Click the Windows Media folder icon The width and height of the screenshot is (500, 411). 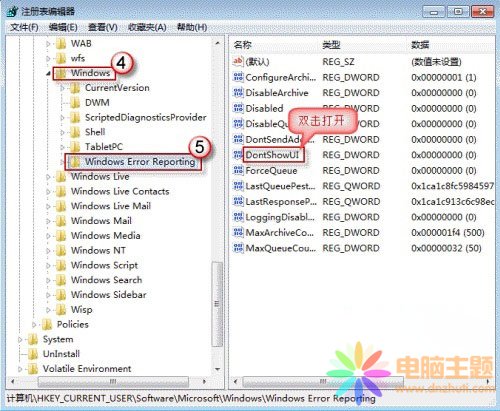tap(61, 236)
